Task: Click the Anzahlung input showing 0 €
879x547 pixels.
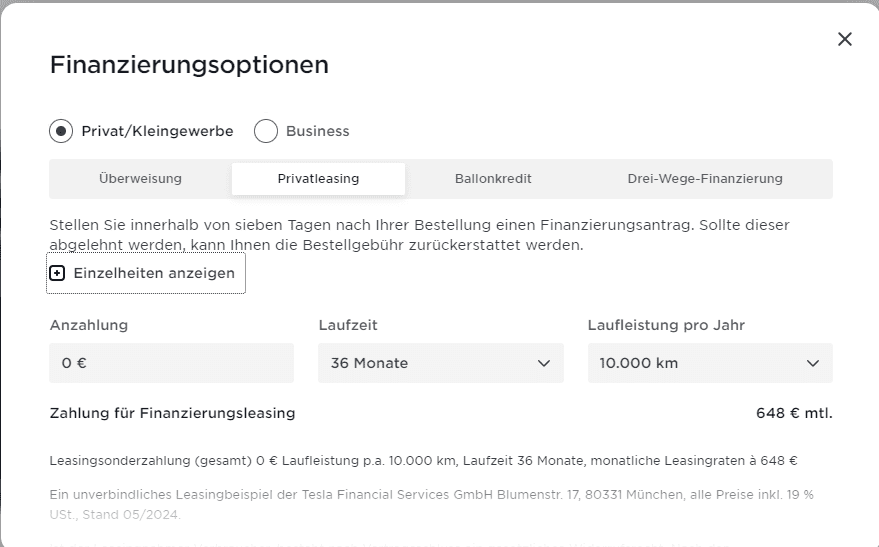Action: (171, 363)
